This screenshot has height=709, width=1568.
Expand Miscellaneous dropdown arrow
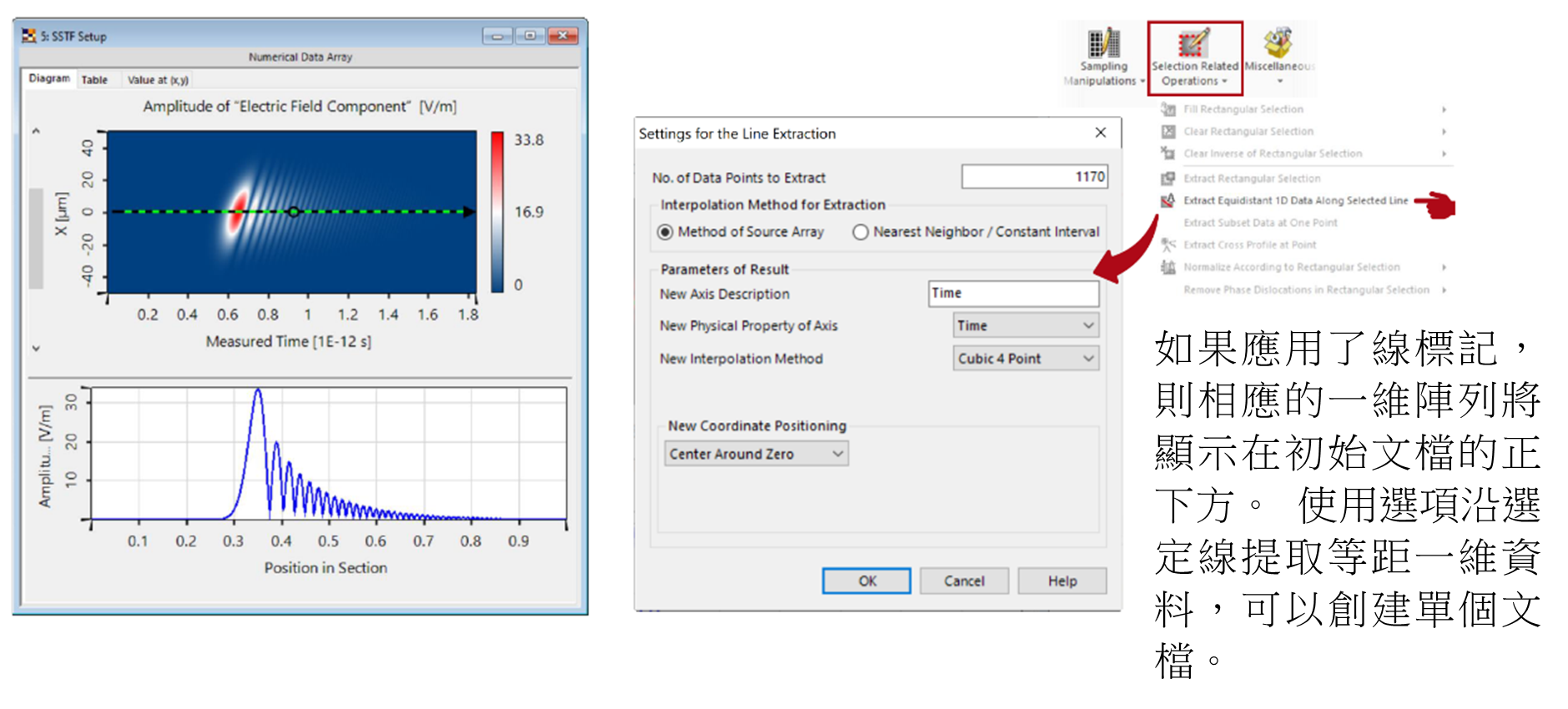click(1279, 81)
